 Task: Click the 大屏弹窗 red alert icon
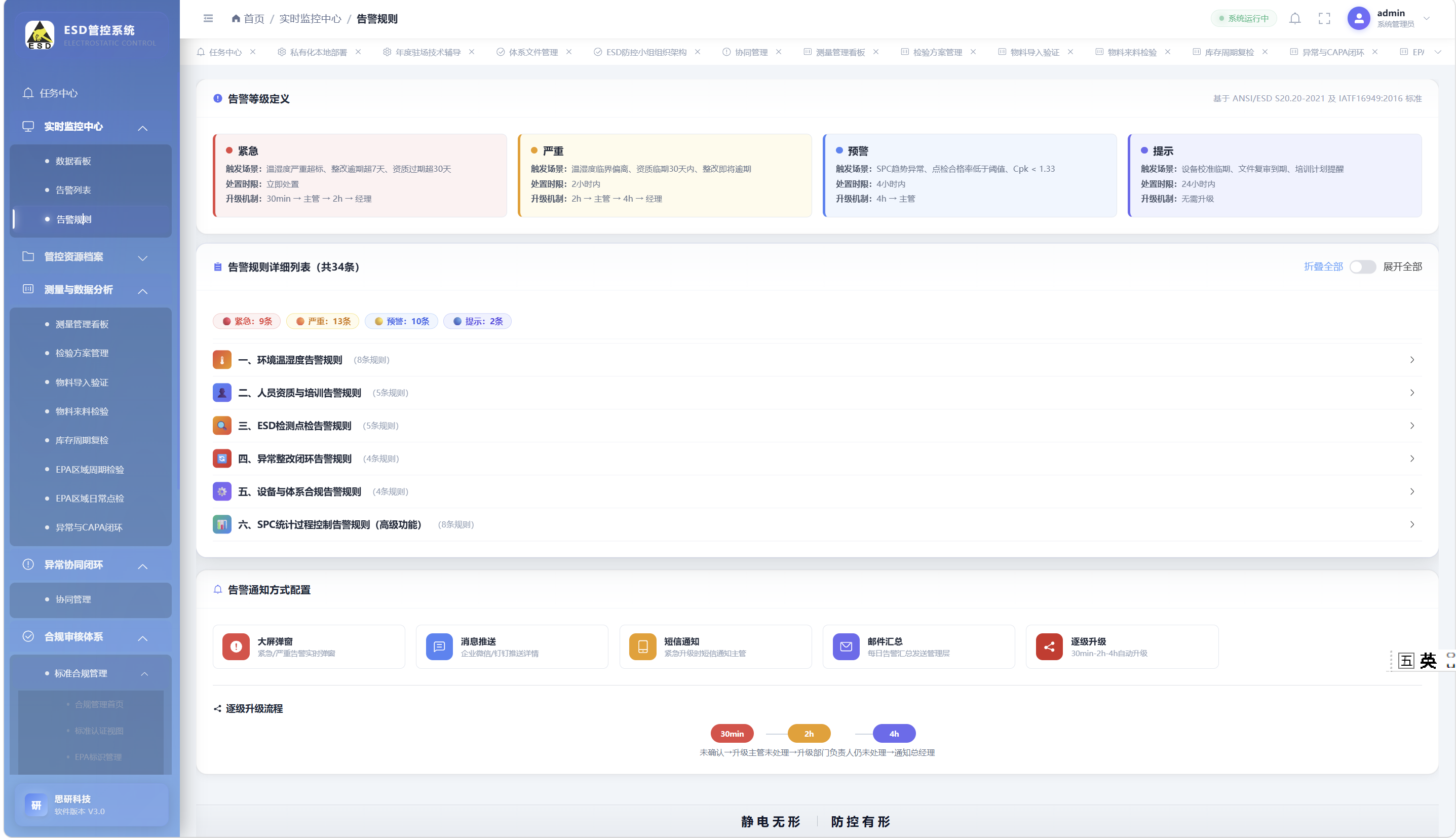pyautogui.click(x=236, y=646)
